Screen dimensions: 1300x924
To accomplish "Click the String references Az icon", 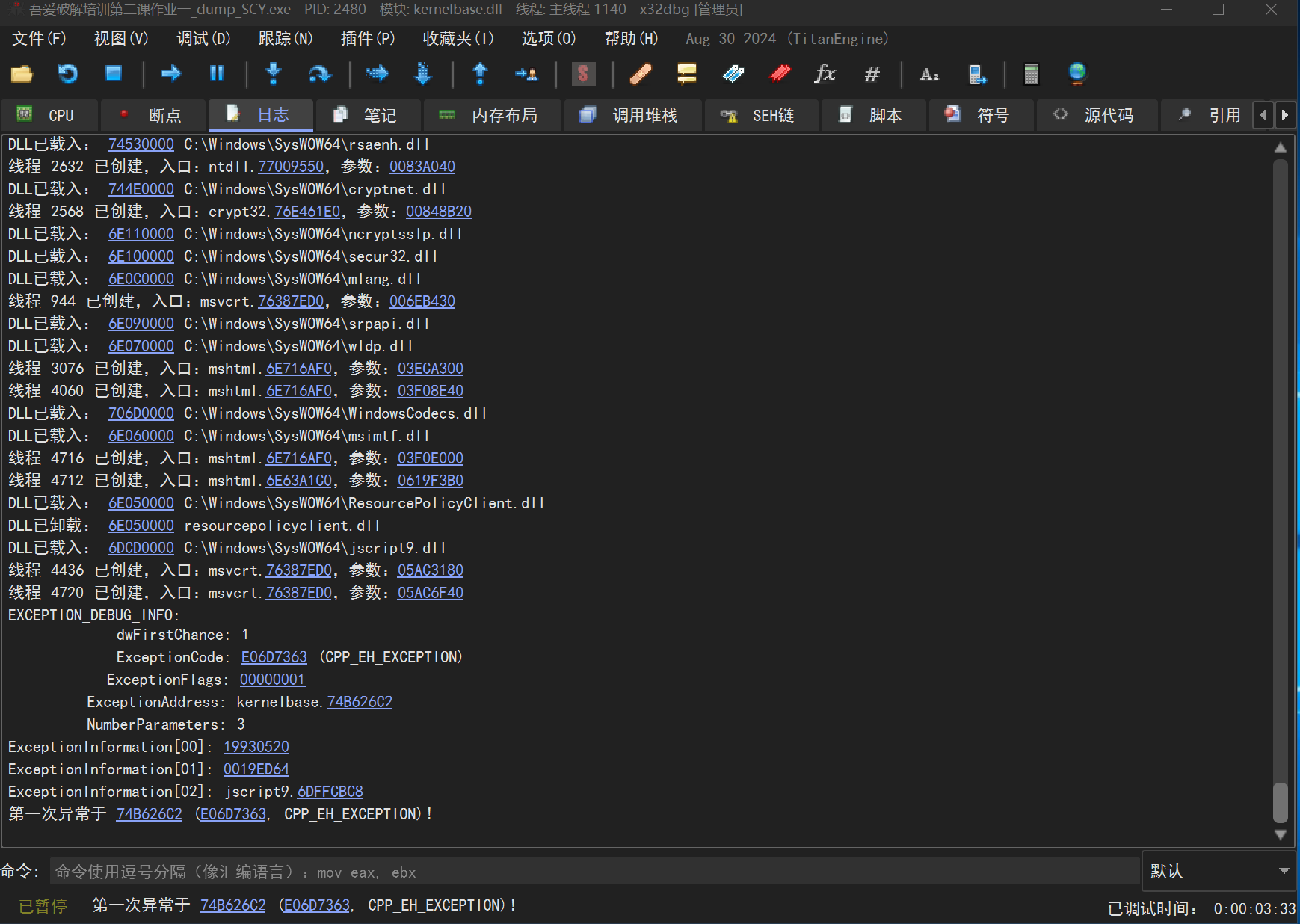I will [929, 73].
